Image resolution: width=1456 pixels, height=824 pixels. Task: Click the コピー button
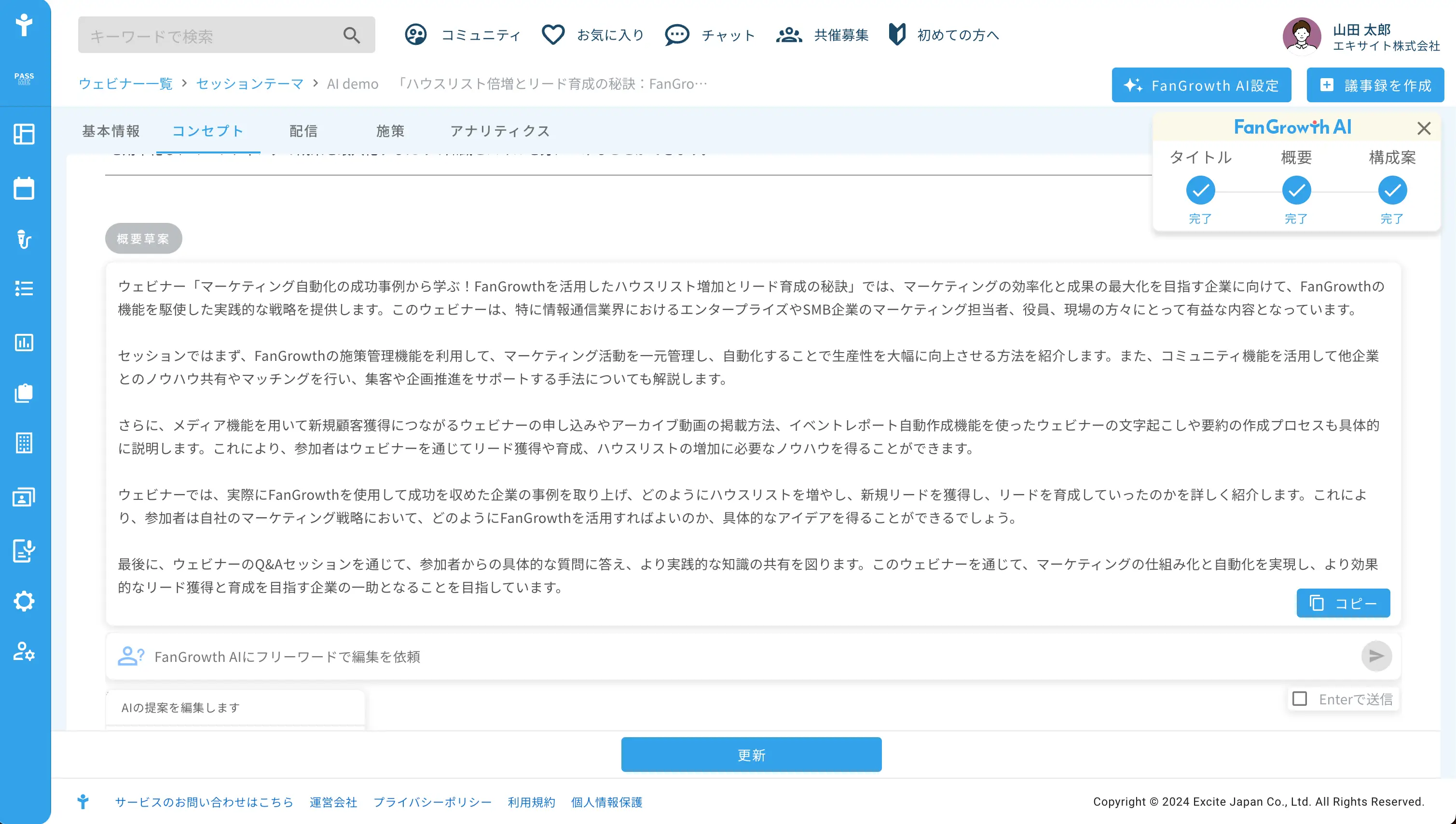point(1343,603)
